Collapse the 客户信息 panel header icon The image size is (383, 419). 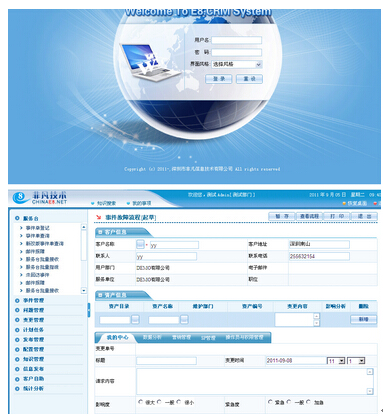[100, 232]
